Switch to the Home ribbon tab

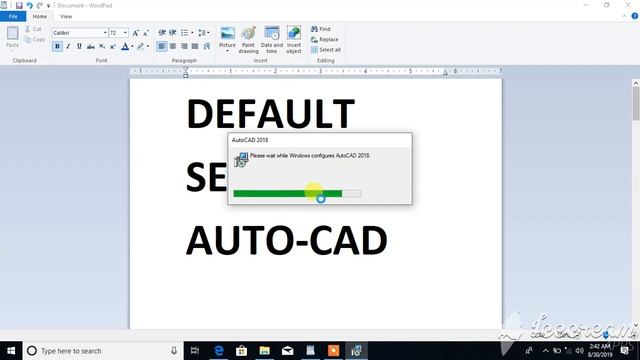(40, 16)
